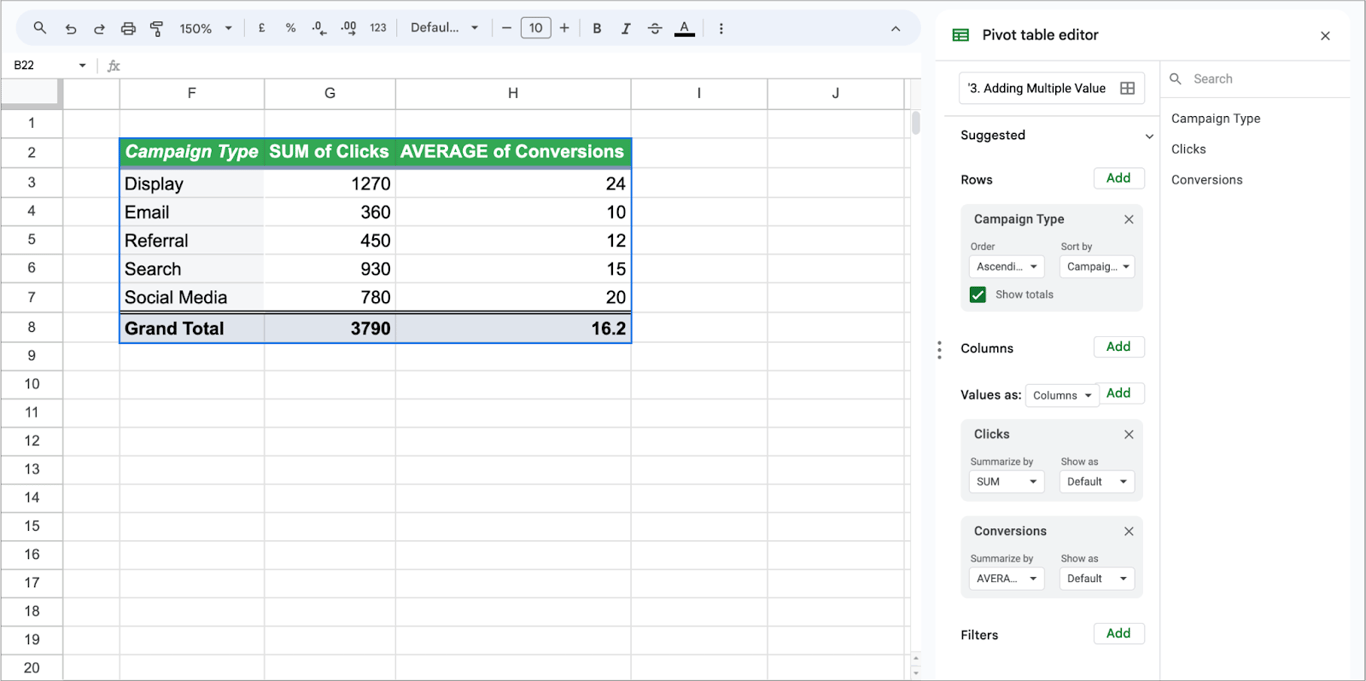Open the font family dropdown
The height and width of the screenshot is (681, 1366).
tap(445, 28)
